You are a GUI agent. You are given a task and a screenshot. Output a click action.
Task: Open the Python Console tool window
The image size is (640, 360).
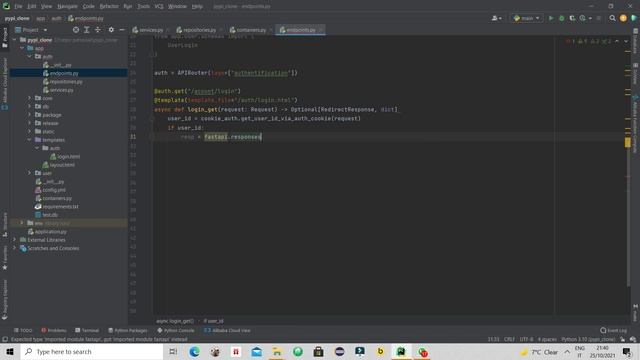pyautogui.click(x=176, y=330)
